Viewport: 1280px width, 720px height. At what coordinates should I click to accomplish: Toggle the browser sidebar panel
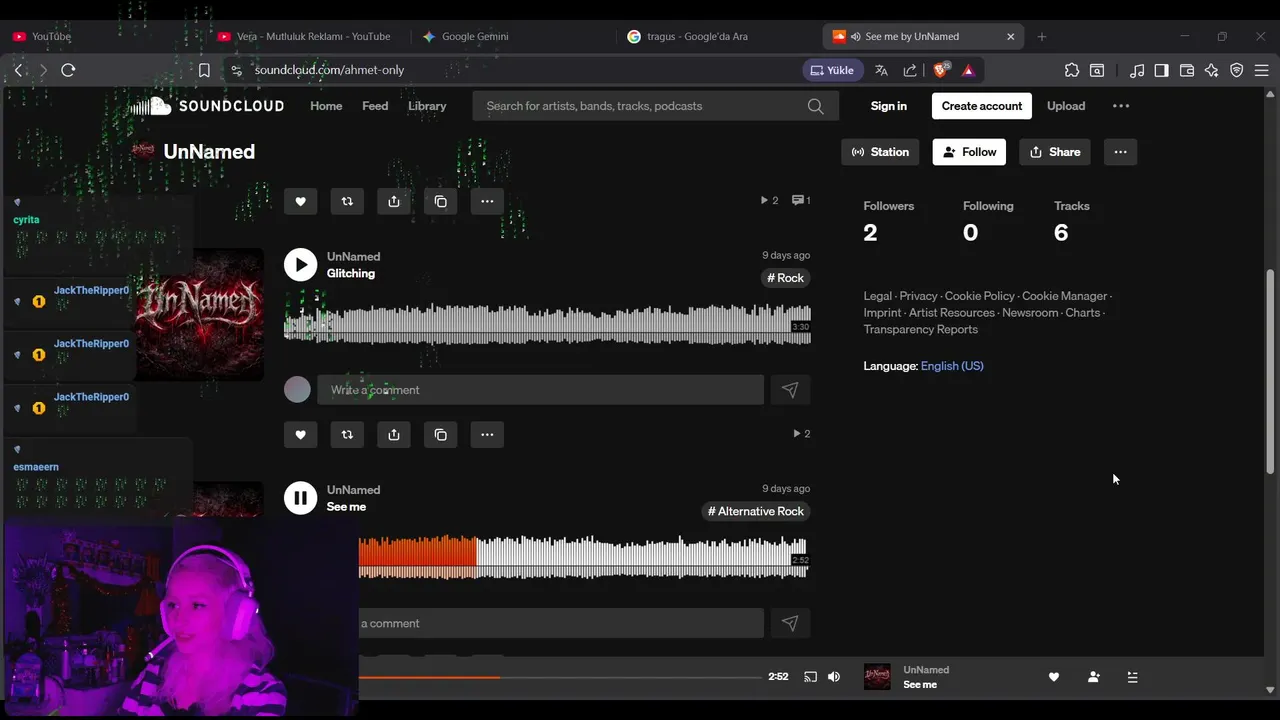(1161, 70)
